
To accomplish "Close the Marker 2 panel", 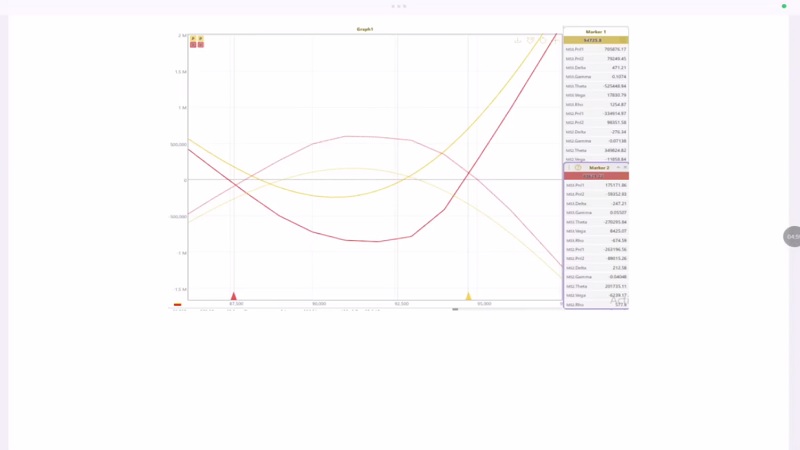I will [625, 167].
